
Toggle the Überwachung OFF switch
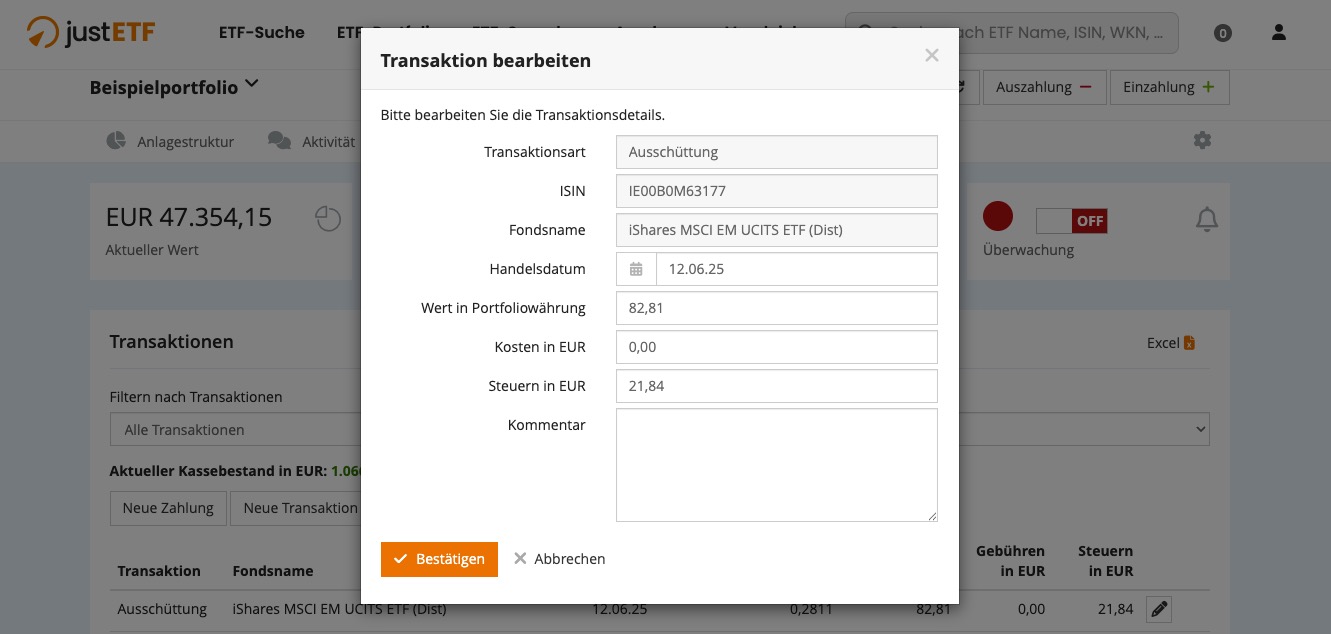pyautogui.click(x=1071, y=221)
